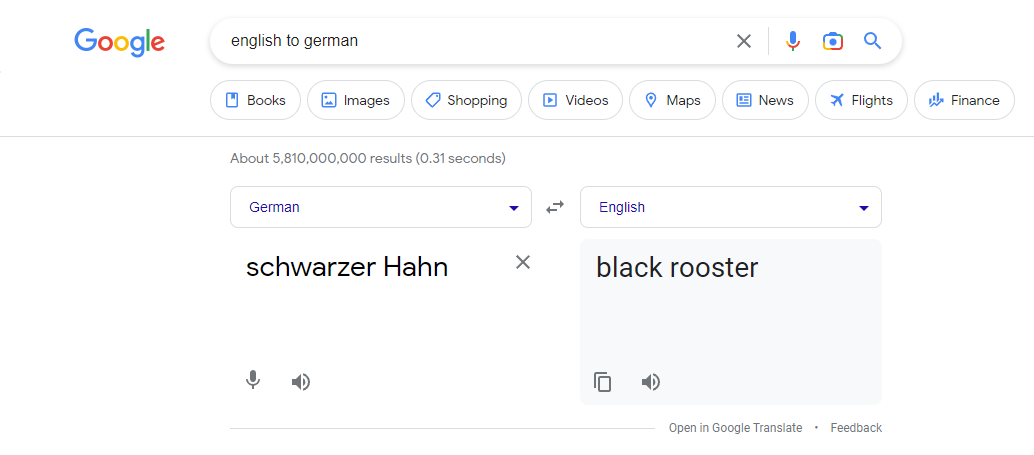Click the blue search magnifier icon

pyautogui.click(x=872, y=41)
